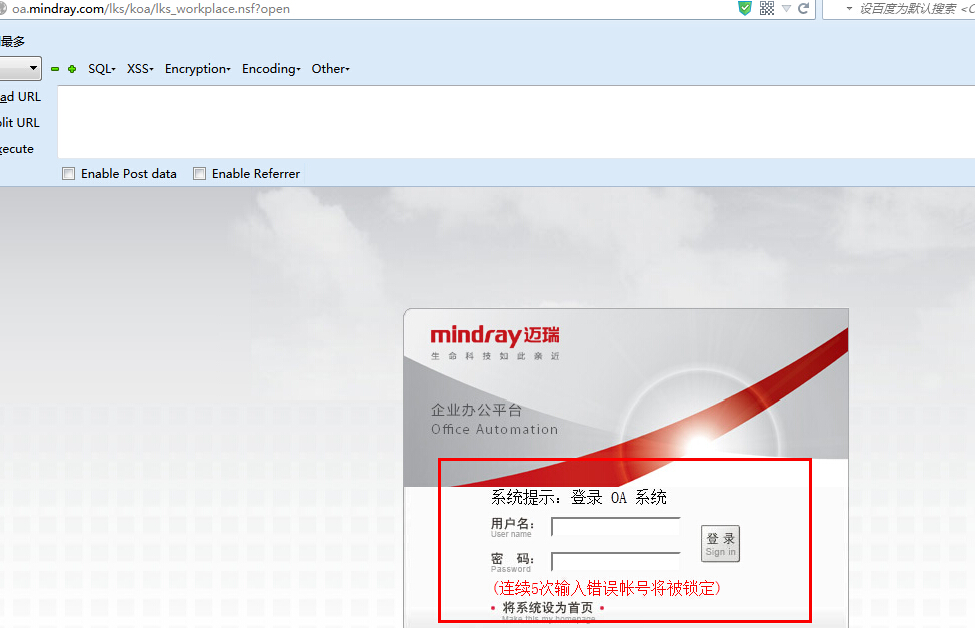Click the green shield security icon
This screenshot has width=975, height=628.
744,8
